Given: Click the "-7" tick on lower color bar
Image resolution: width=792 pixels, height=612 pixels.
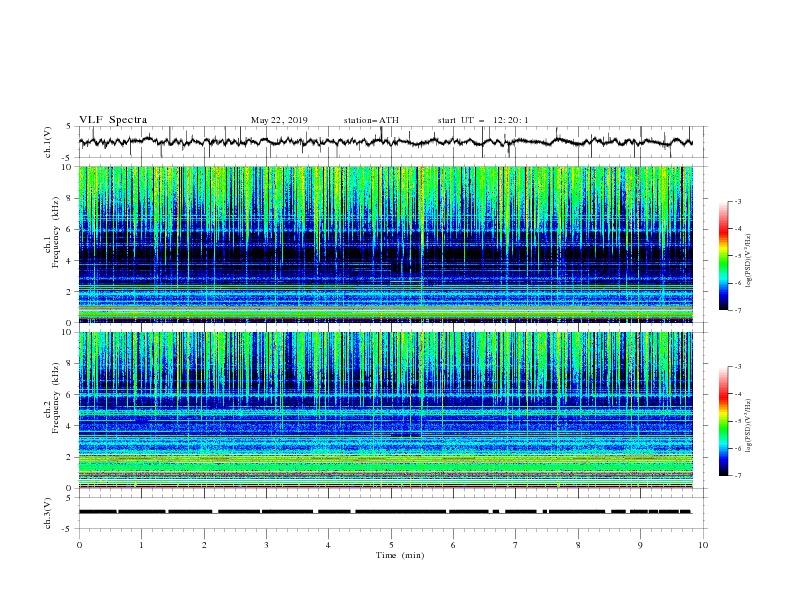Looking at the screenshot, I should point(737,475).
